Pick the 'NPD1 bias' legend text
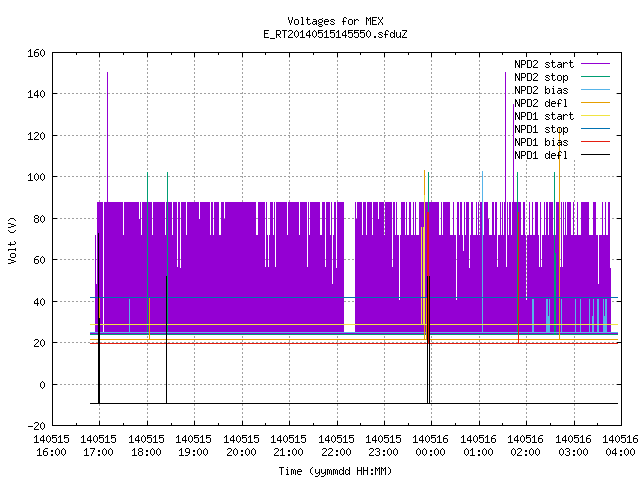This screenshot has height=480, width=640. click(x=541, y=142)
